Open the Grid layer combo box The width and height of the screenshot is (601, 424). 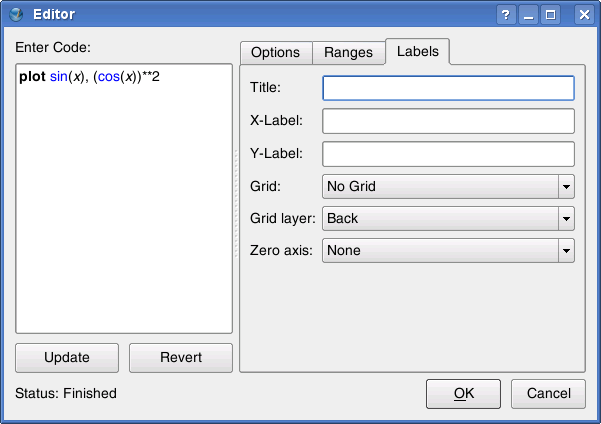448,218
